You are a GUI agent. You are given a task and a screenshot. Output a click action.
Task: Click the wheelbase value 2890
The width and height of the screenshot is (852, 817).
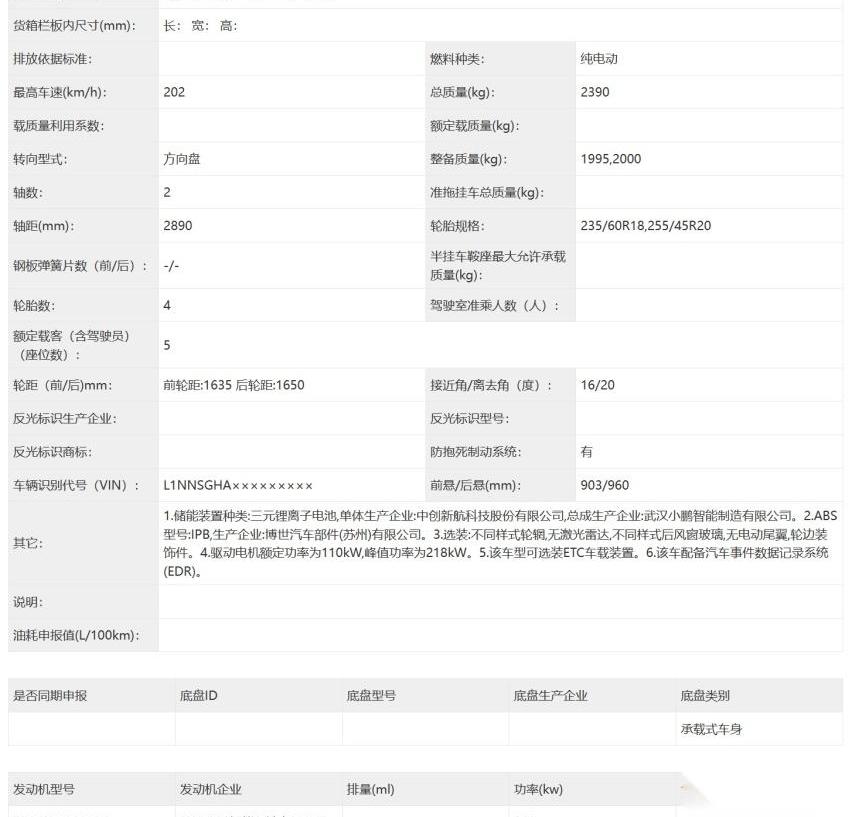178,225
